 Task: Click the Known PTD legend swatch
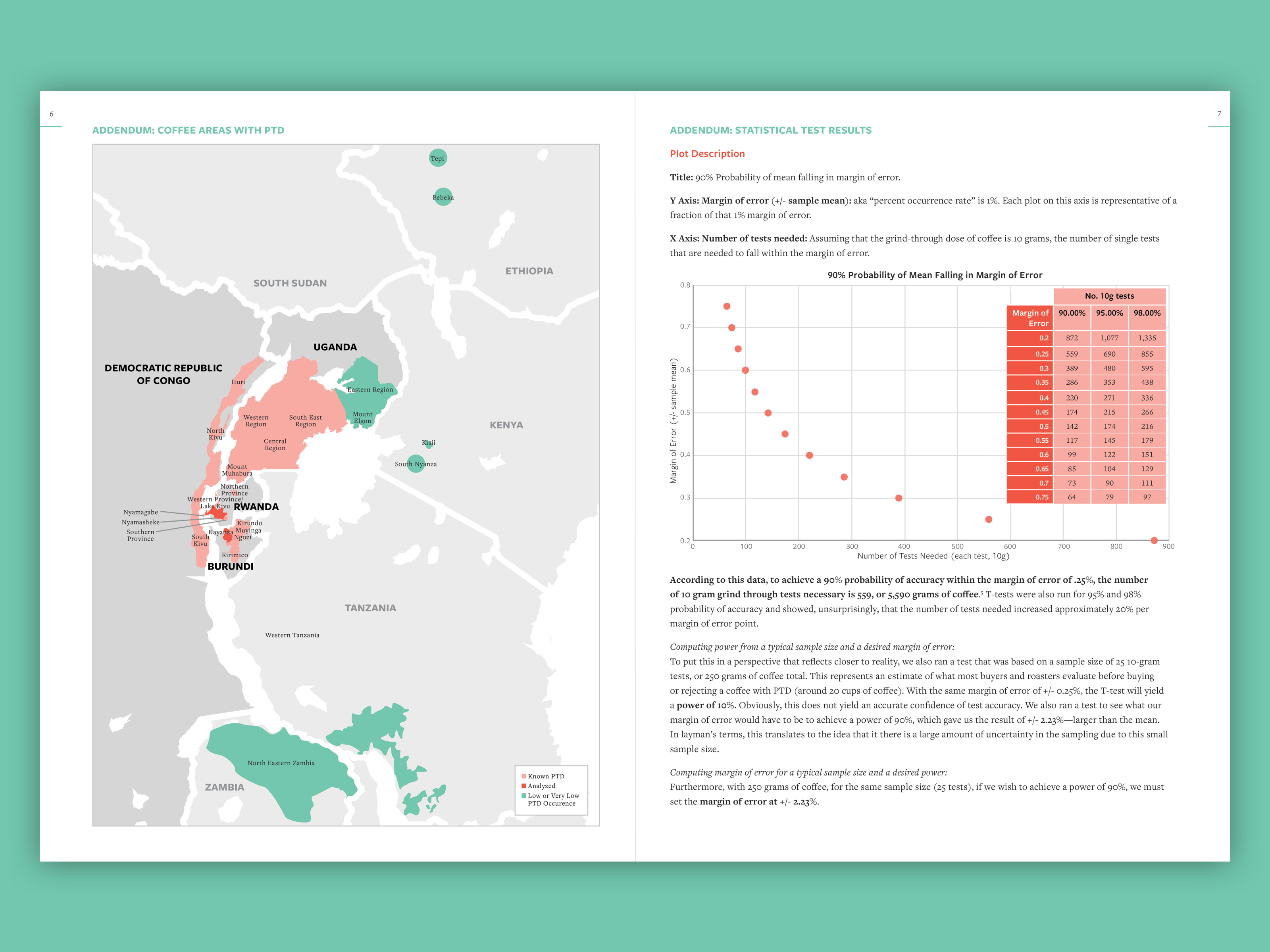(x=523, y=776)
